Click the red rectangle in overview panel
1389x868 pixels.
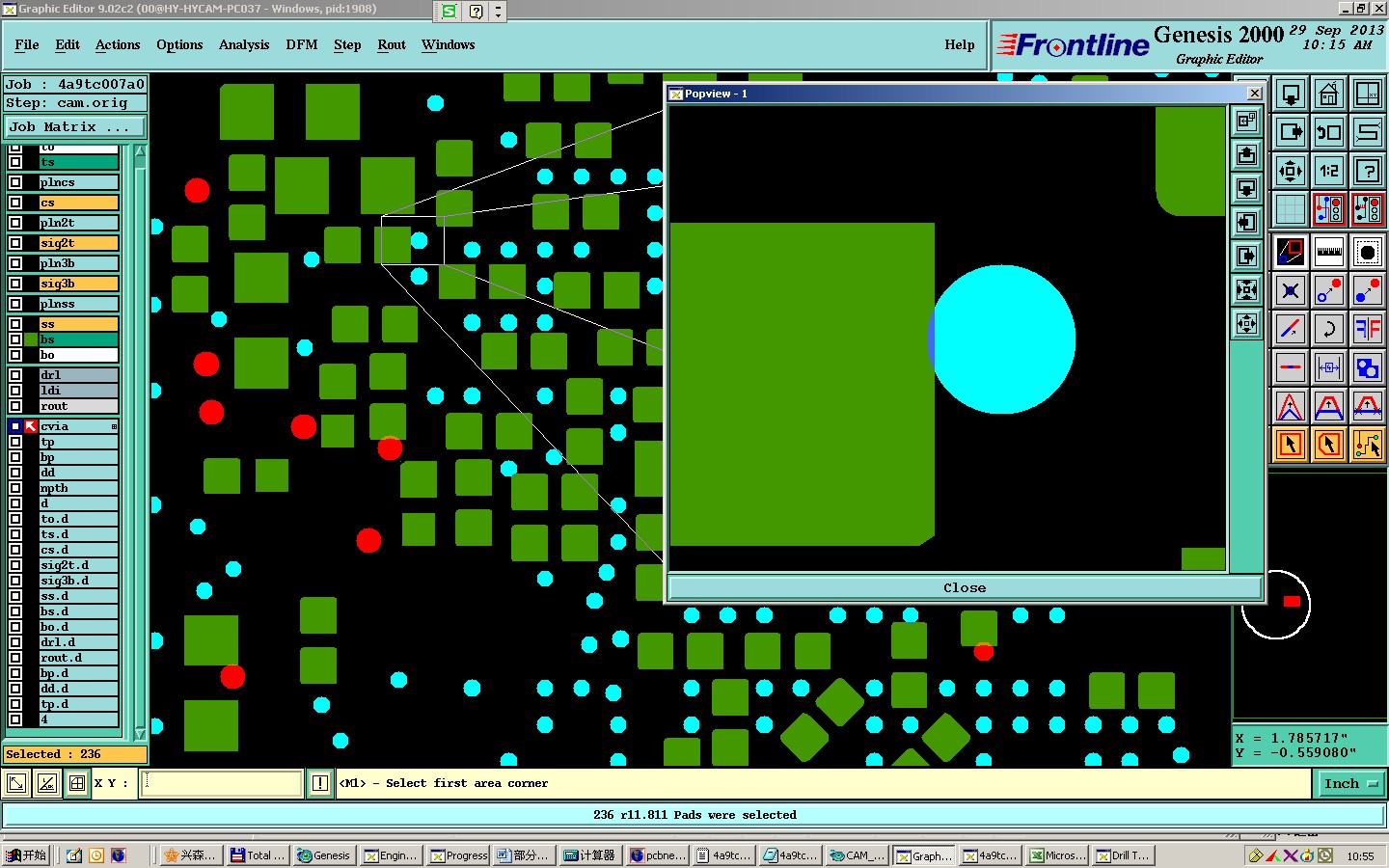click(x=1292, y=602)
